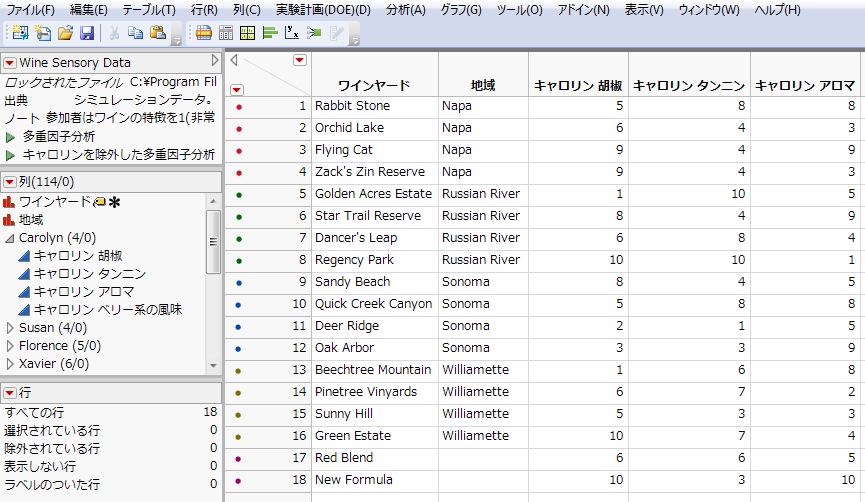Open the グラフ(G) menu

[x=461, y=10]
